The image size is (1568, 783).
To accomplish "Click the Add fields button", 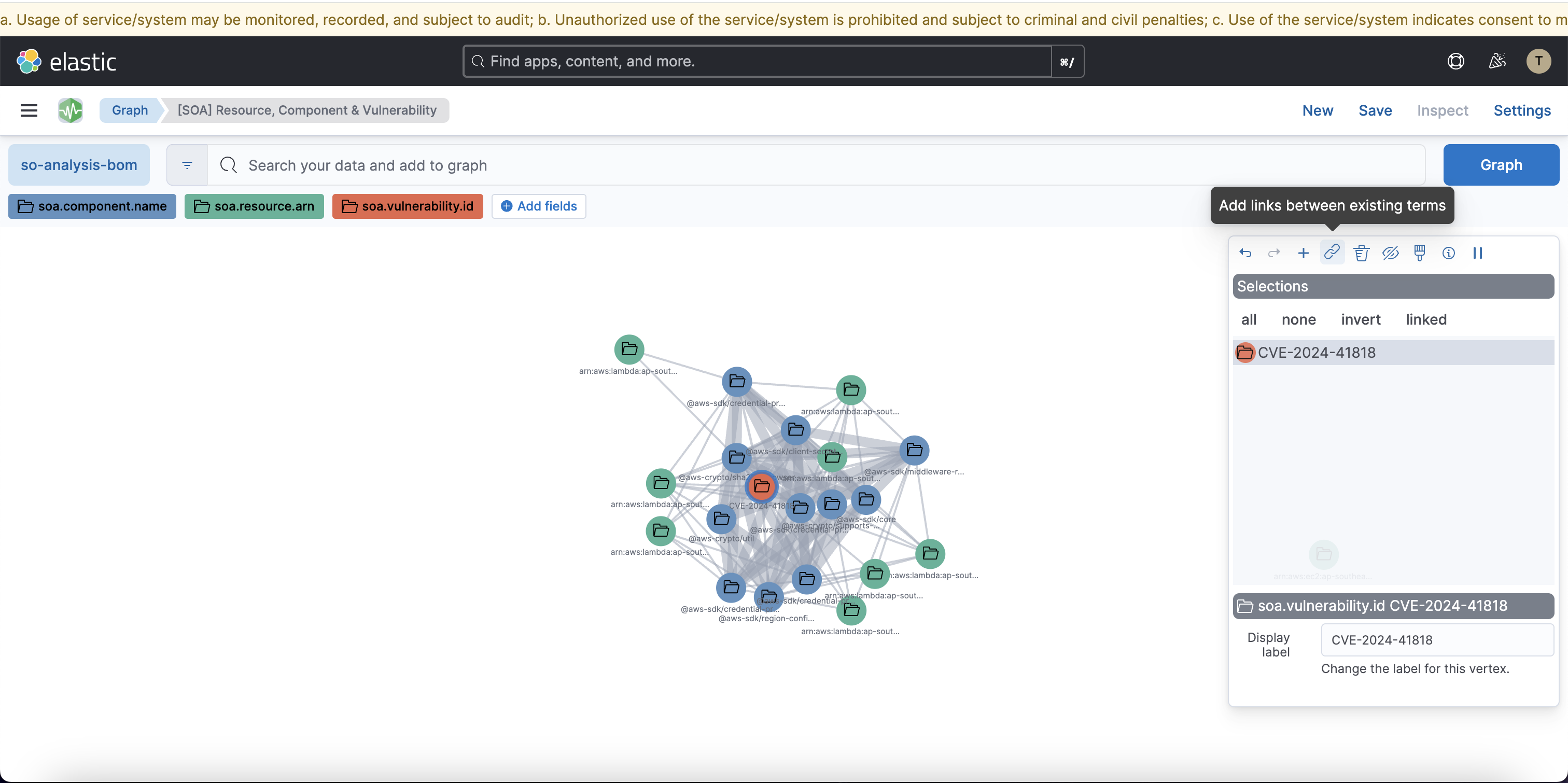I will coord(539,206).
